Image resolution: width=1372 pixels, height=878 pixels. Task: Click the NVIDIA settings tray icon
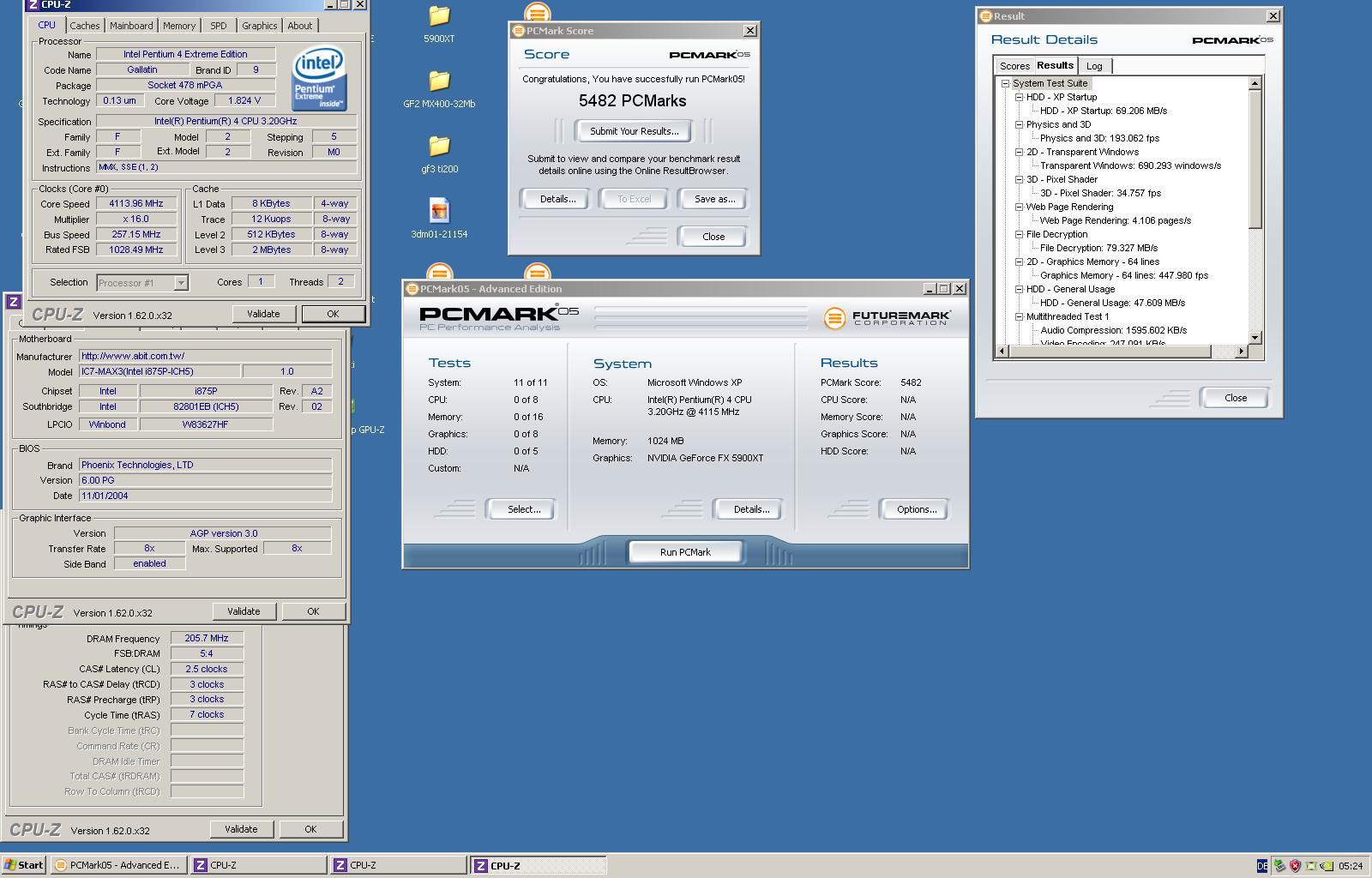(x=1327, y=865)
